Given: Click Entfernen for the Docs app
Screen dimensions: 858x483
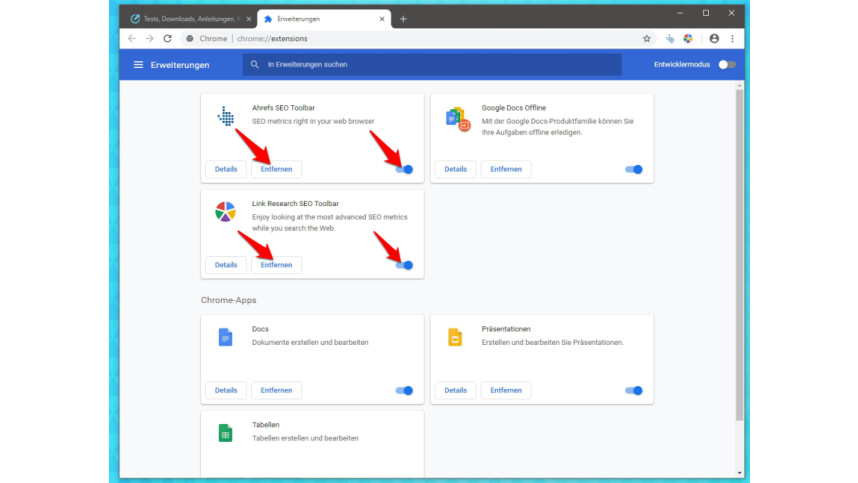Looking at the screenshot, I should point(276,390).
